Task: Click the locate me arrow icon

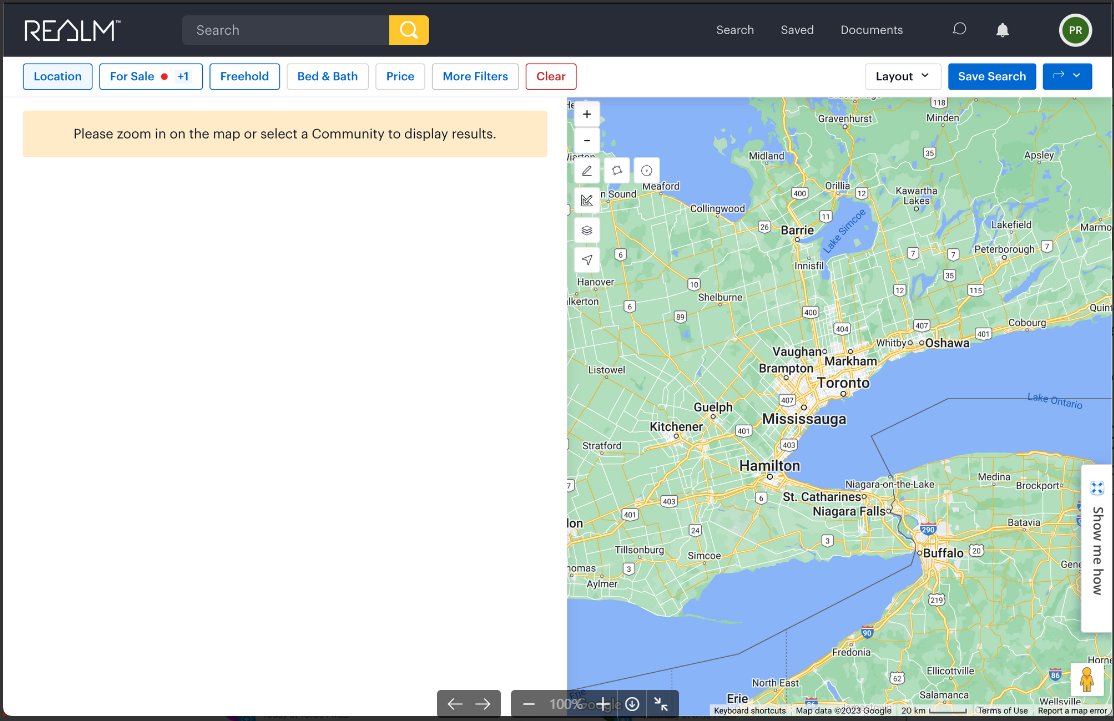Action: (587, 260)
